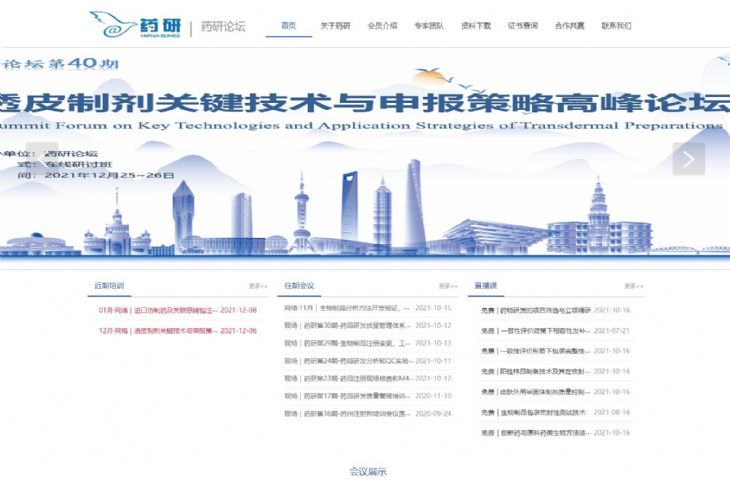Navigate to 证书查询
Image resolution: width=730 pixels, height=481 pixels.
523,26
